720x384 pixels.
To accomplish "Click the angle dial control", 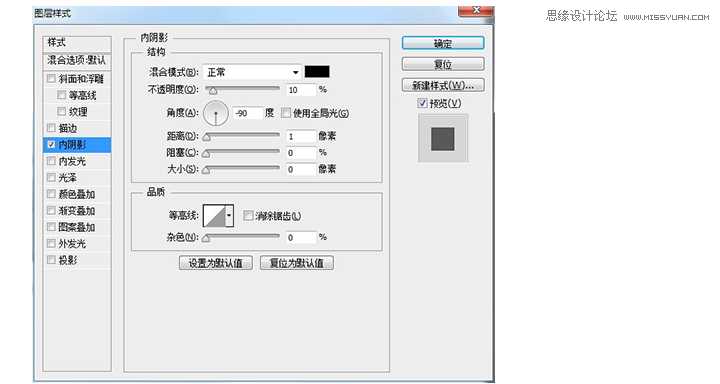I will point(216,113).
